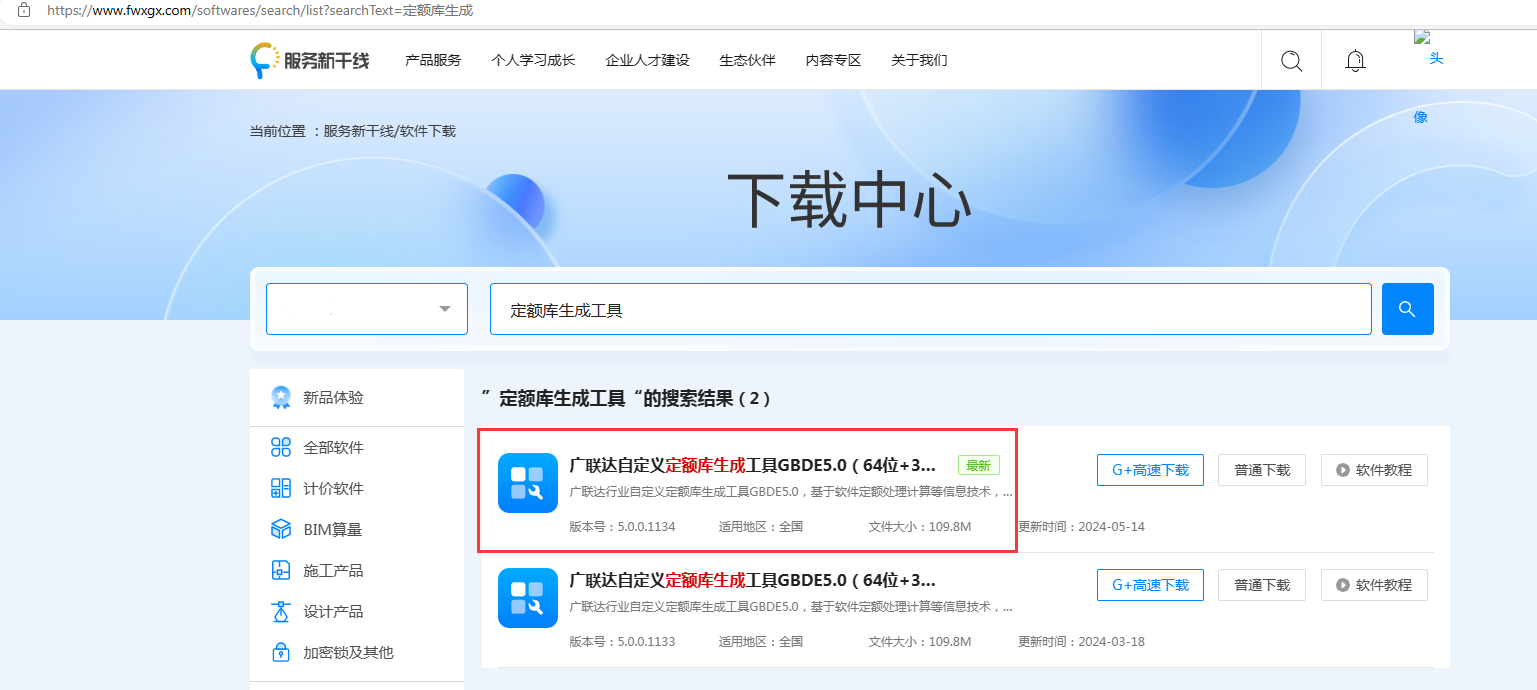Click the date 更新时间：2024-03-18
This screenshot has height=690, width=1537.
point(1082,641)
